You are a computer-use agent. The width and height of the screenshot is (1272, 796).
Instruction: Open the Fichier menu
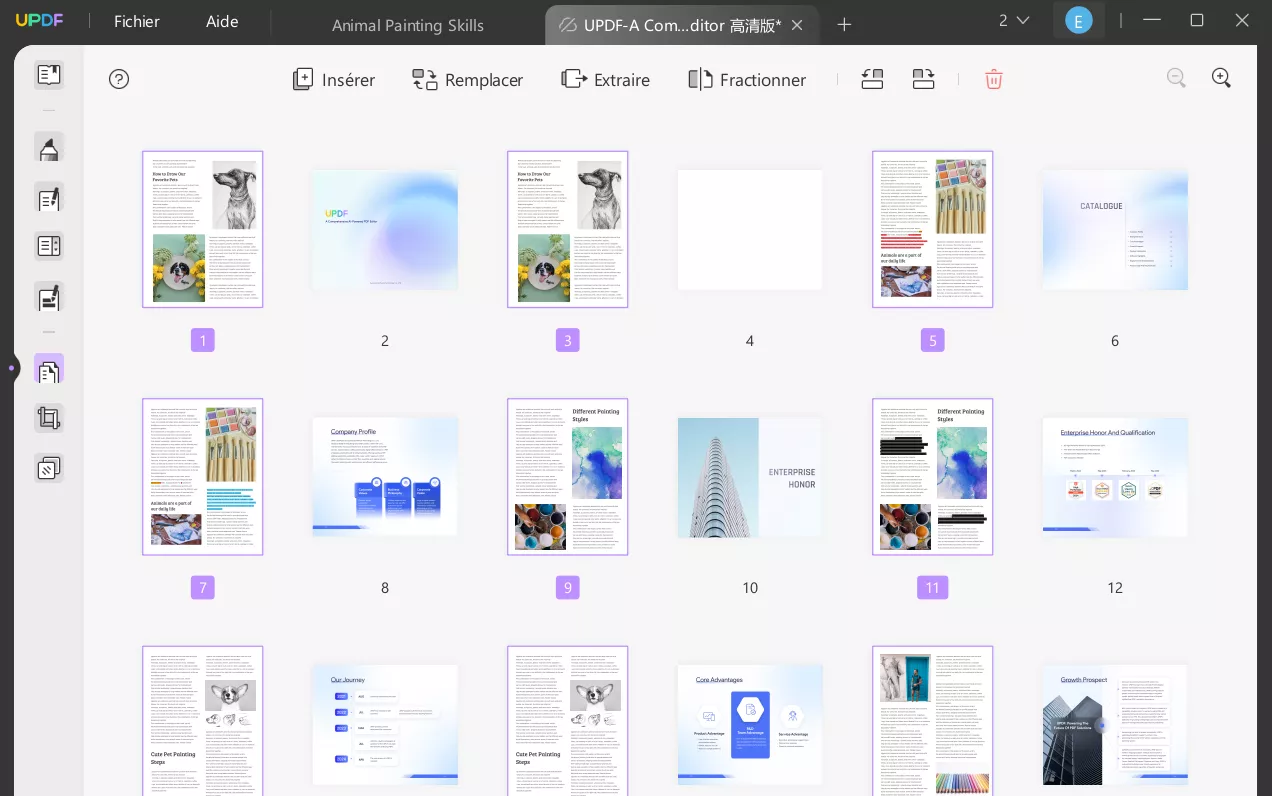point(136,21)
